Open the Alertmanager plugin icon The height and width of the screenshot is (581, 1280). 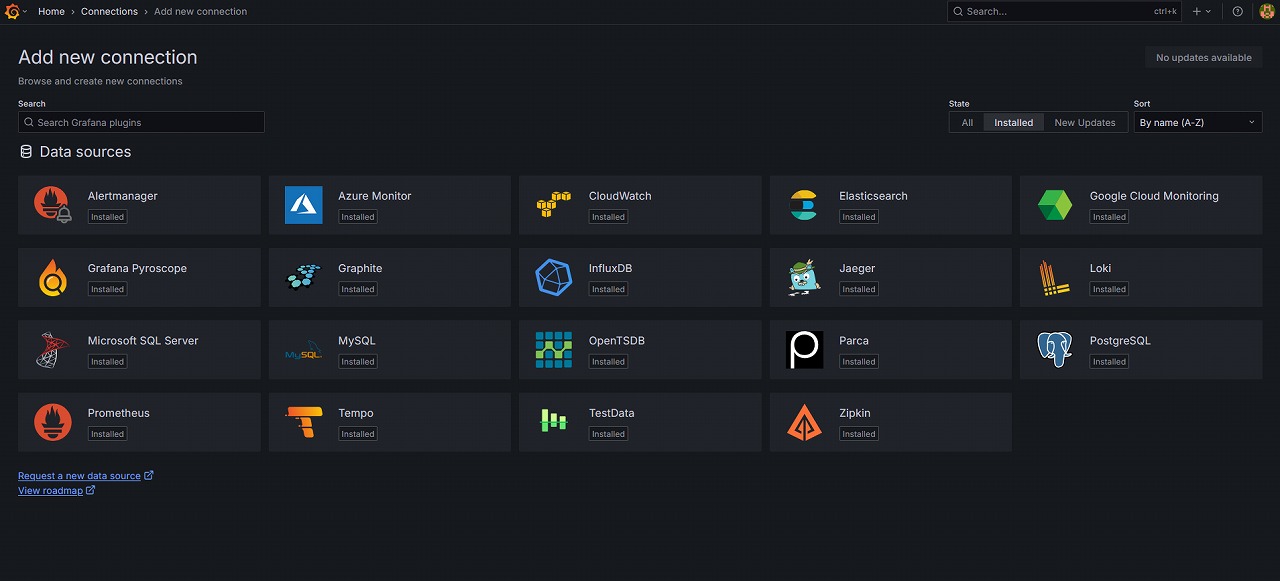52,205
